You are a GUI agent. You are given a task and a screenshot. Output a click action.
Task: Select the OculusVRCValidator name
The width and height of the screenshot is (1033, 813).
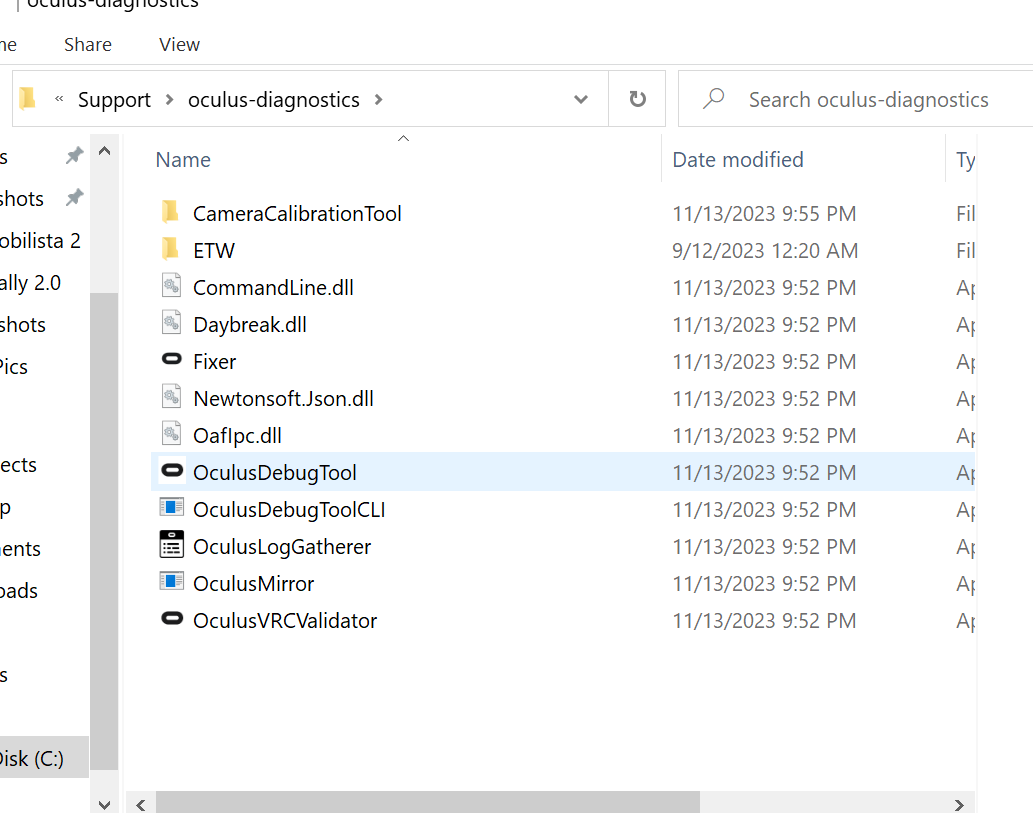(285, 621)
